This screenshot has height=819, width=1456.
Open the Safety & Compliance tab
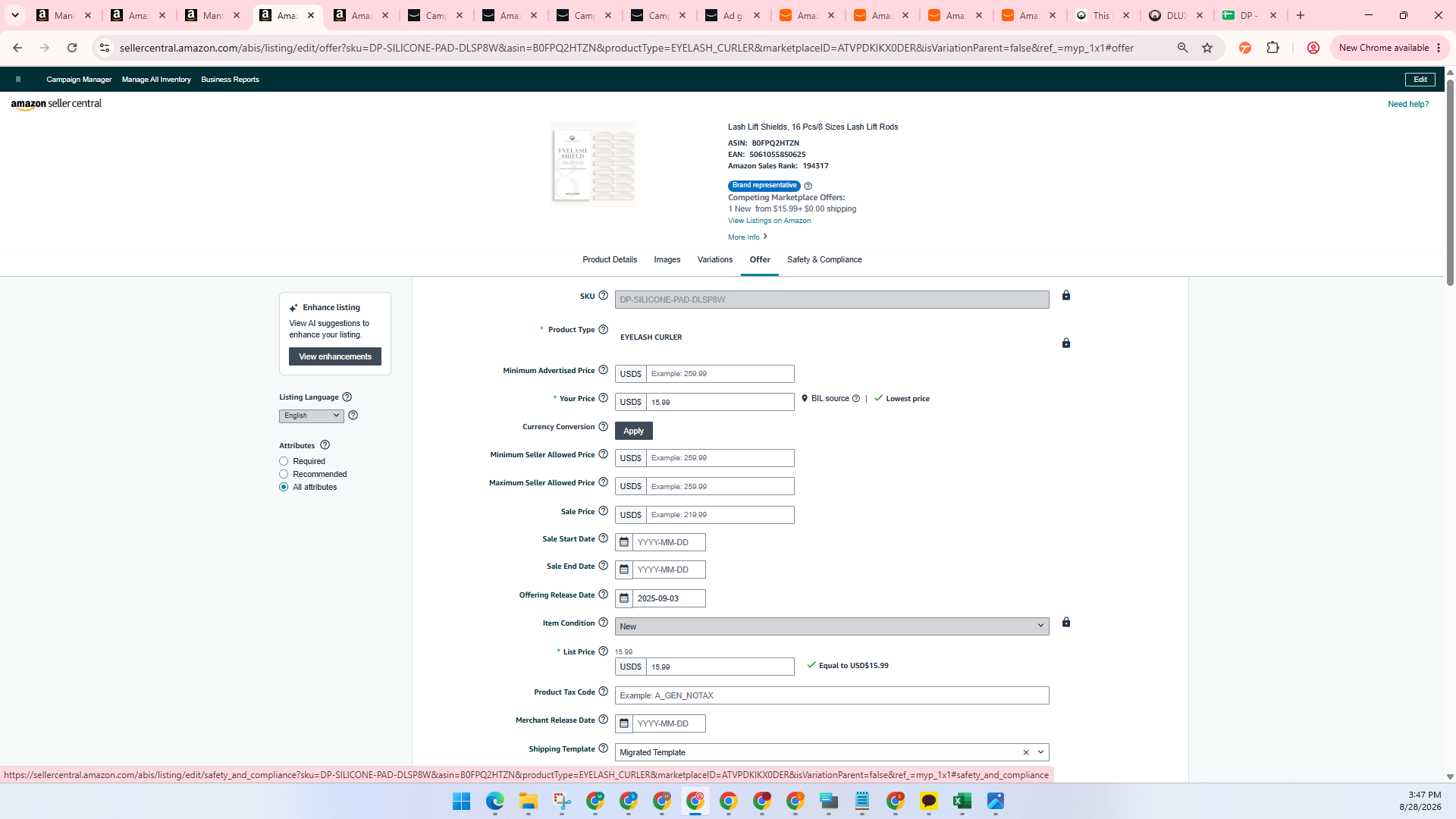824,260
